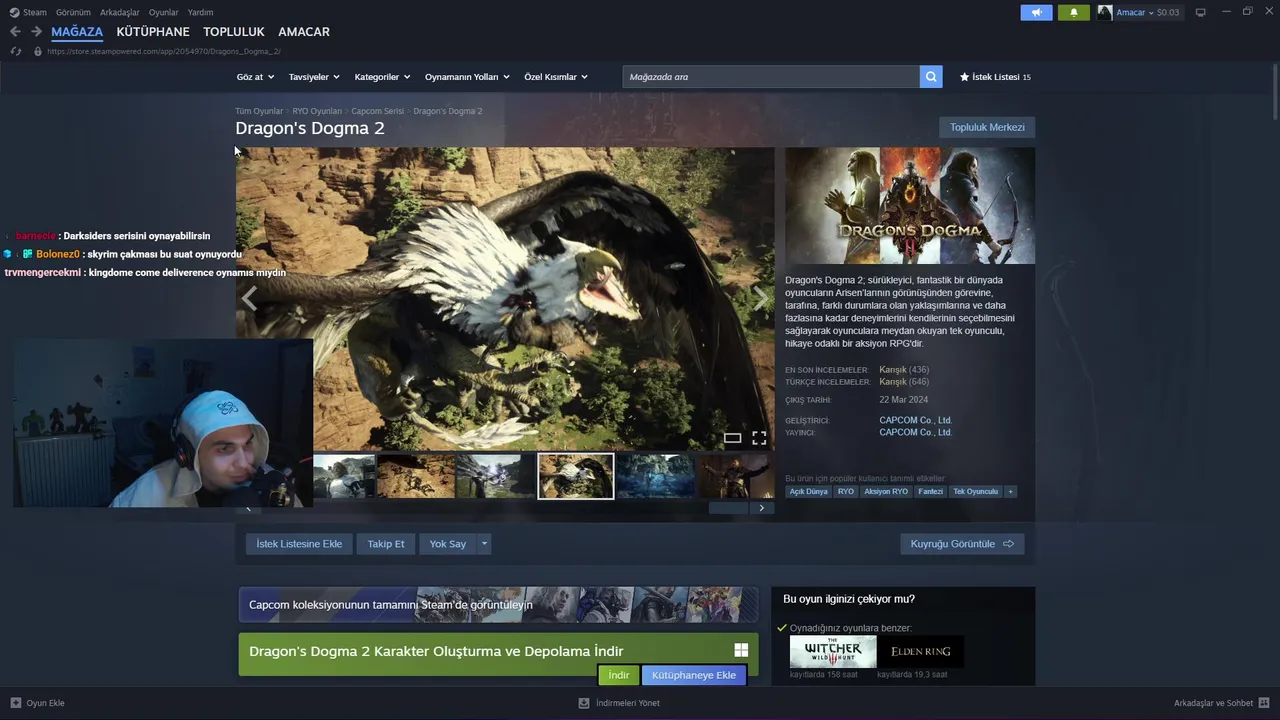Click the Mağazada ara search field
The width and height of the screenshot is (1280, 720).
(x=771, y=77)
